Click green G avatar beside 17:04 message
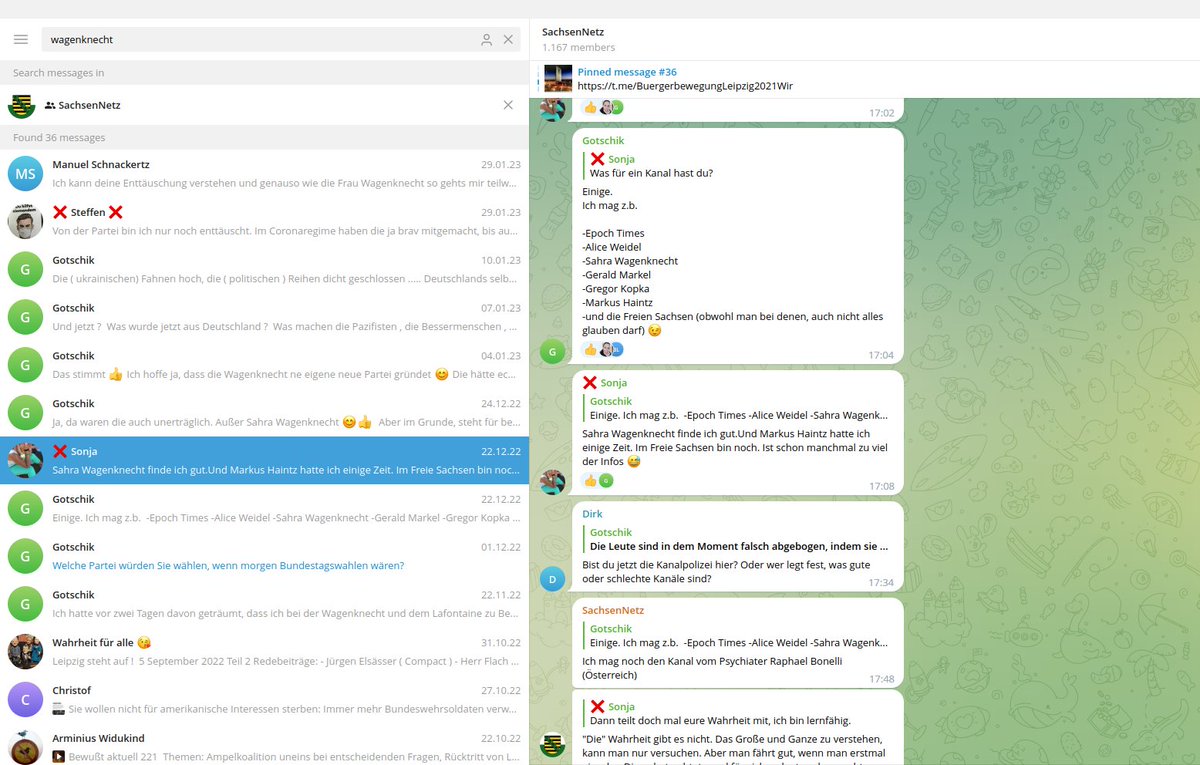 point(552,351)
